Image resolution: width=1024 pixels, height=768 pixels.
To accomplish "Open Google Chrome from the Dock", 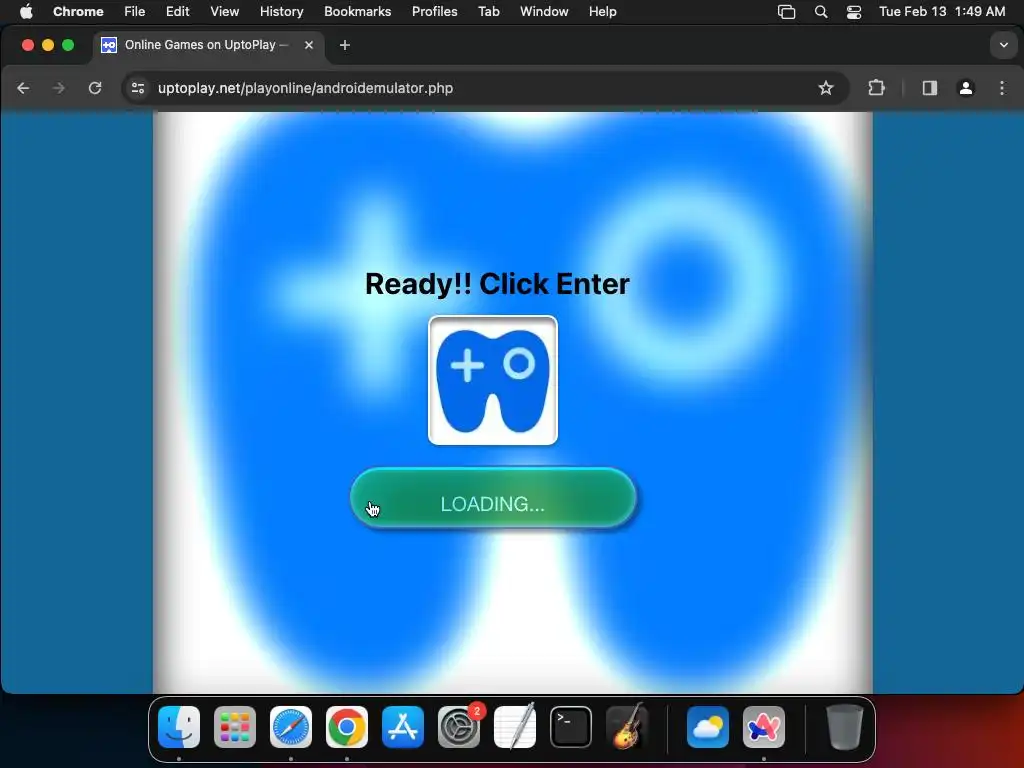I will tap(347, 727).
